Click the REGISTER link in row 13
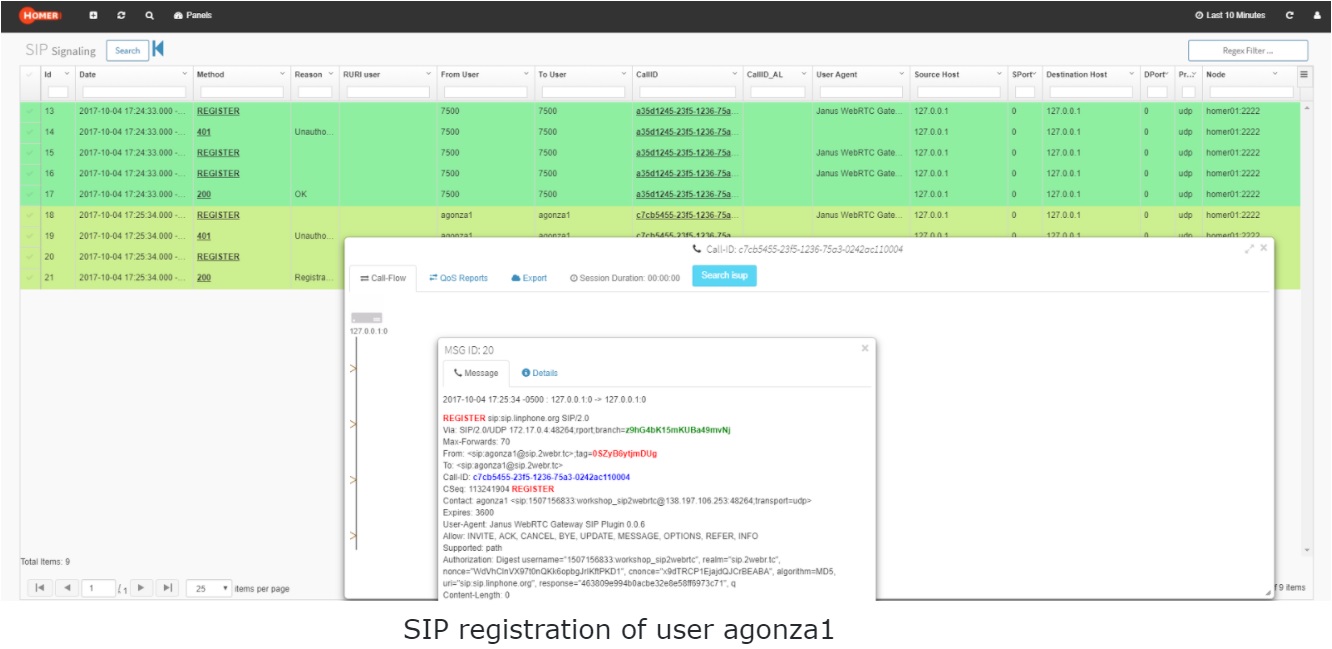 tap(218, 111)
